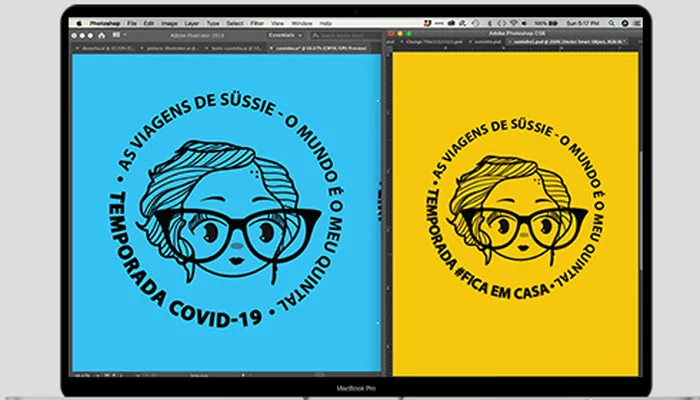
Task: Open Notification Center list icon
Action: coord(637,23)
